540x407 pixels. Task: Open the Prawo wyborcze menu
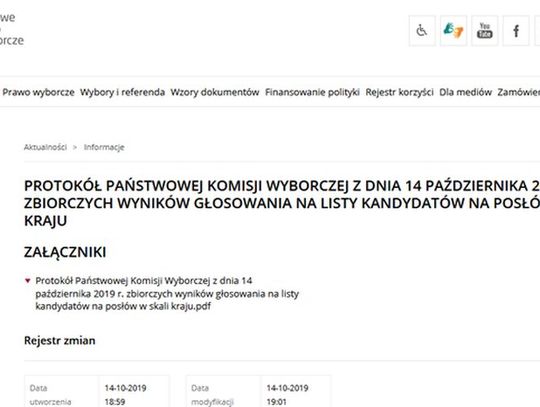[x=38, y=92]
